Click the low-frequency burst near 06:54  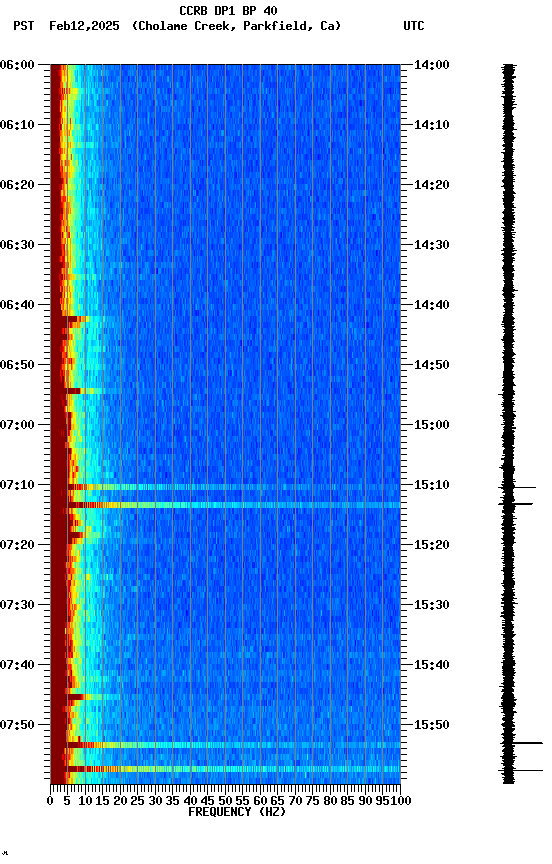pyautogui.click(x=84, y=391)
